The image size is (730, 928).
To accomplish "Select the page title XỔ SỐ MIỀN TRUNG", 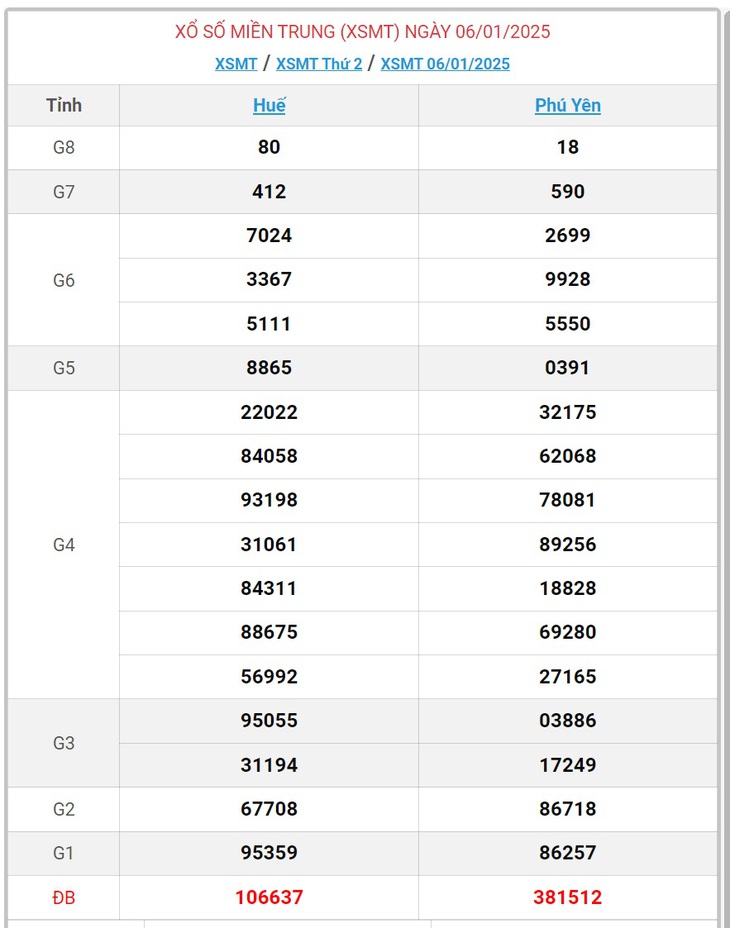I will coord(255,31).
